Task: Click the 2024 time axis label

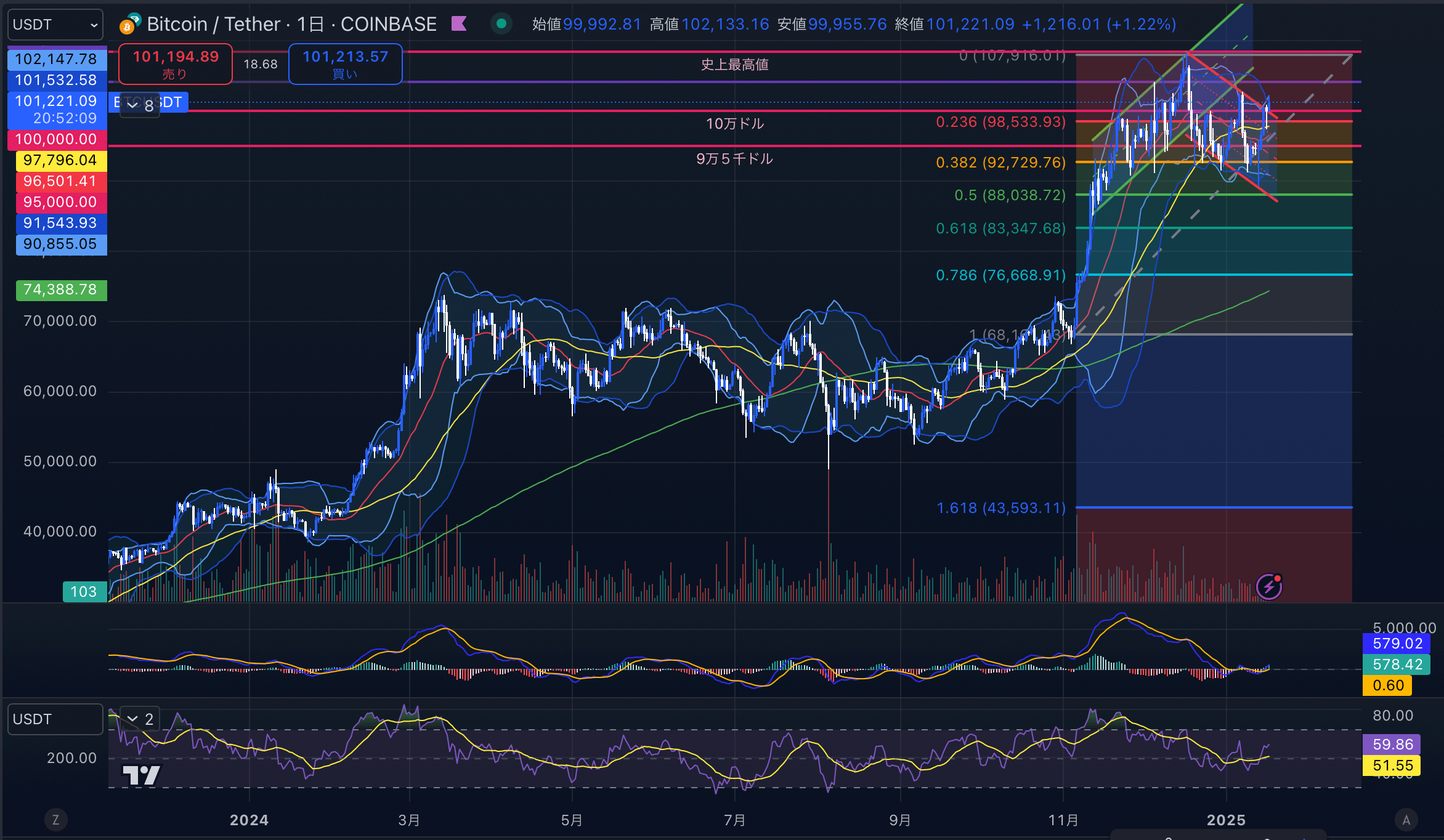Action: pyautogui.click(x=249, y=820)
